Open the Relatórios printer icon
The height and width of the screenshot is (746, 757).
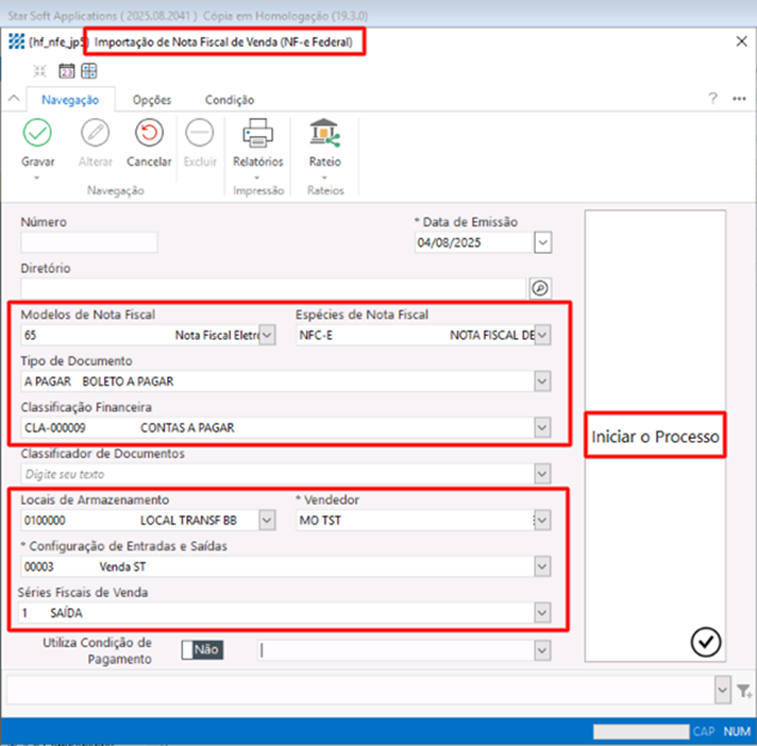pyautogui.click(x=258, y=132)
